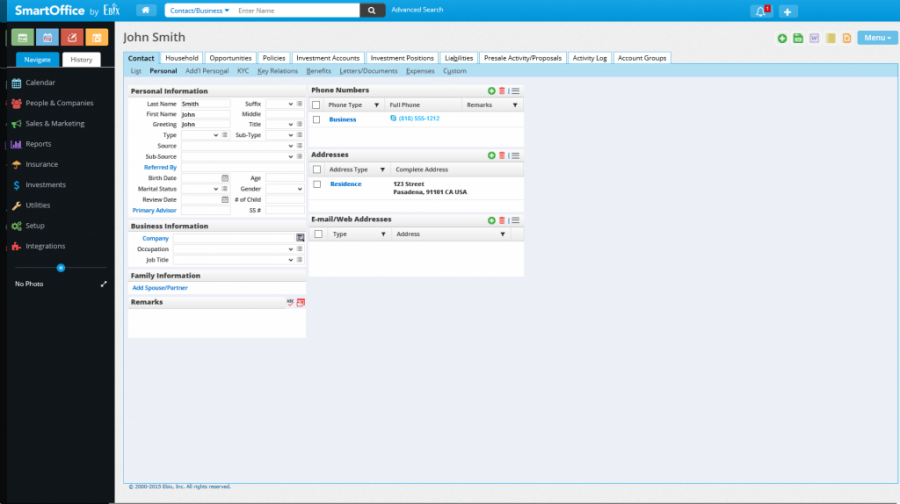This screenshot has width=900, height=504.
Task: Click the spell check icon in Remarks
Action: (290, 302)
